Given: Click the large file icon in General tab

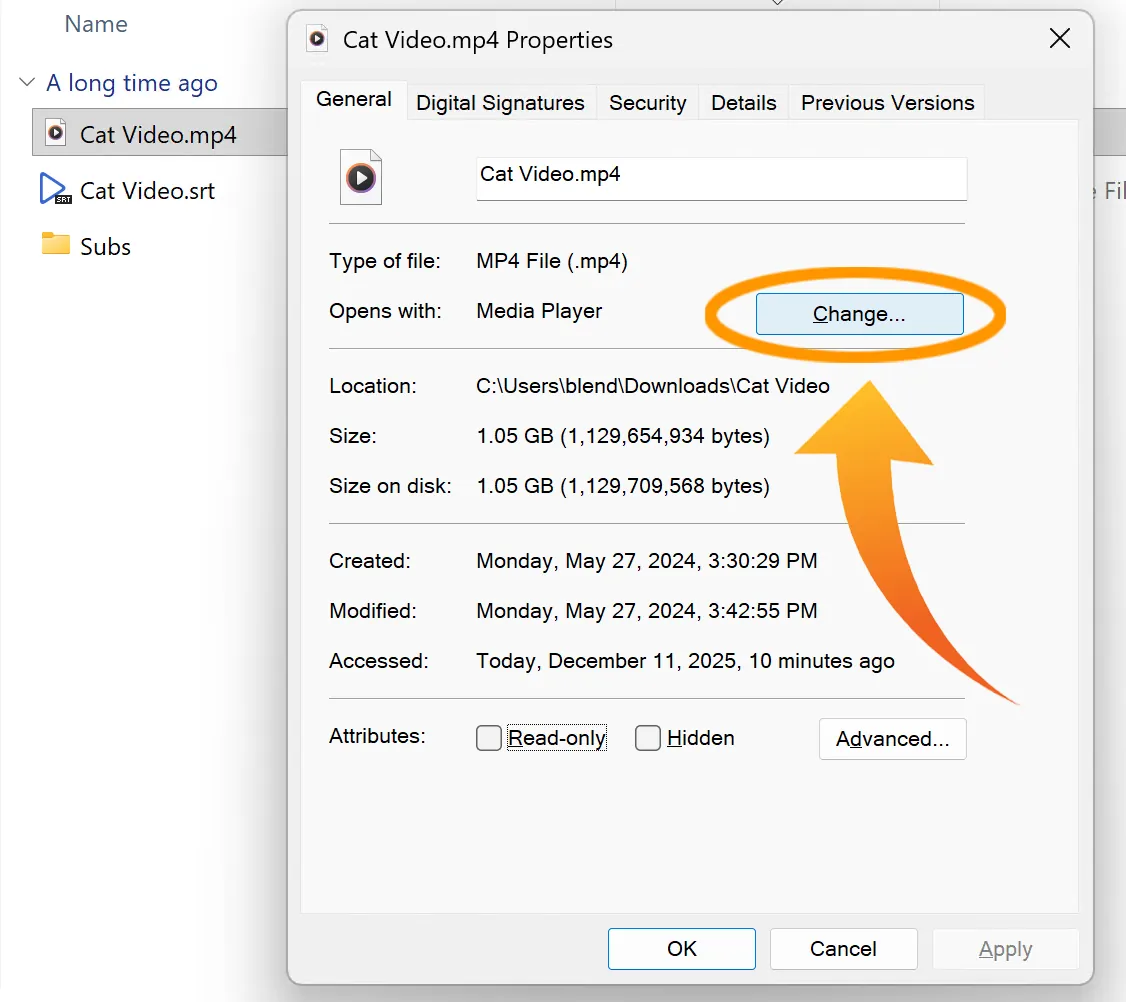Looking at the screenshot, I should (x=360, y=178).
